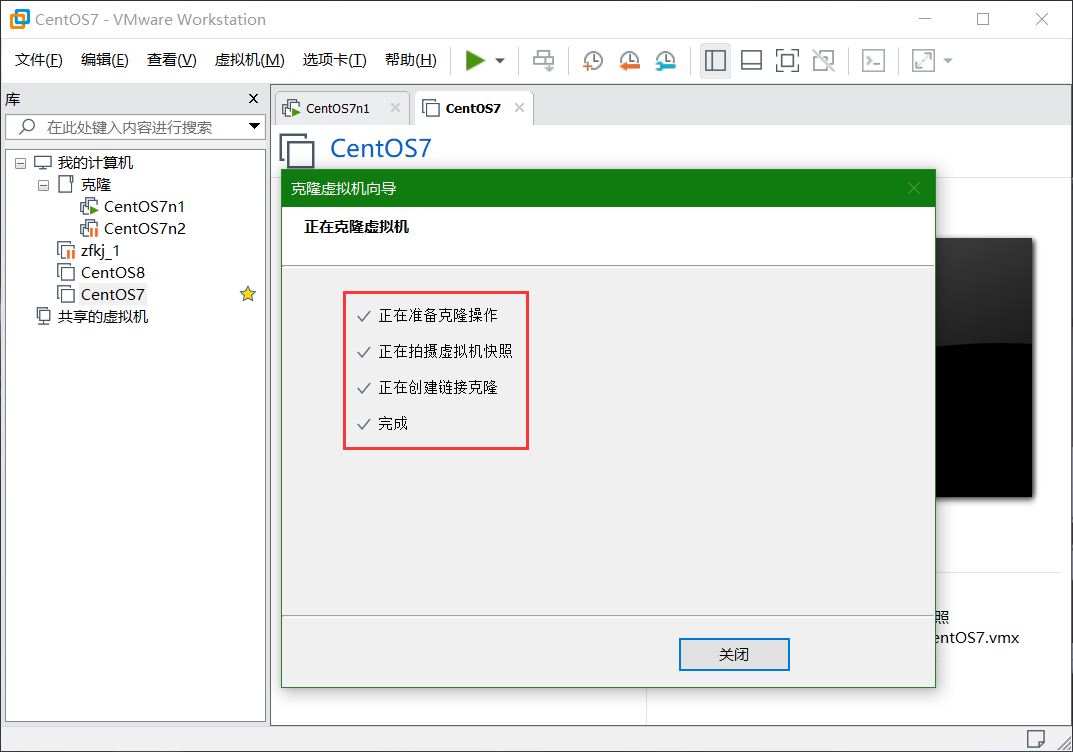This screenshot has height=752, width=1073.
Task: Click the 正在拍摄虚拟机快照 step text
Action: pos(445,351)
